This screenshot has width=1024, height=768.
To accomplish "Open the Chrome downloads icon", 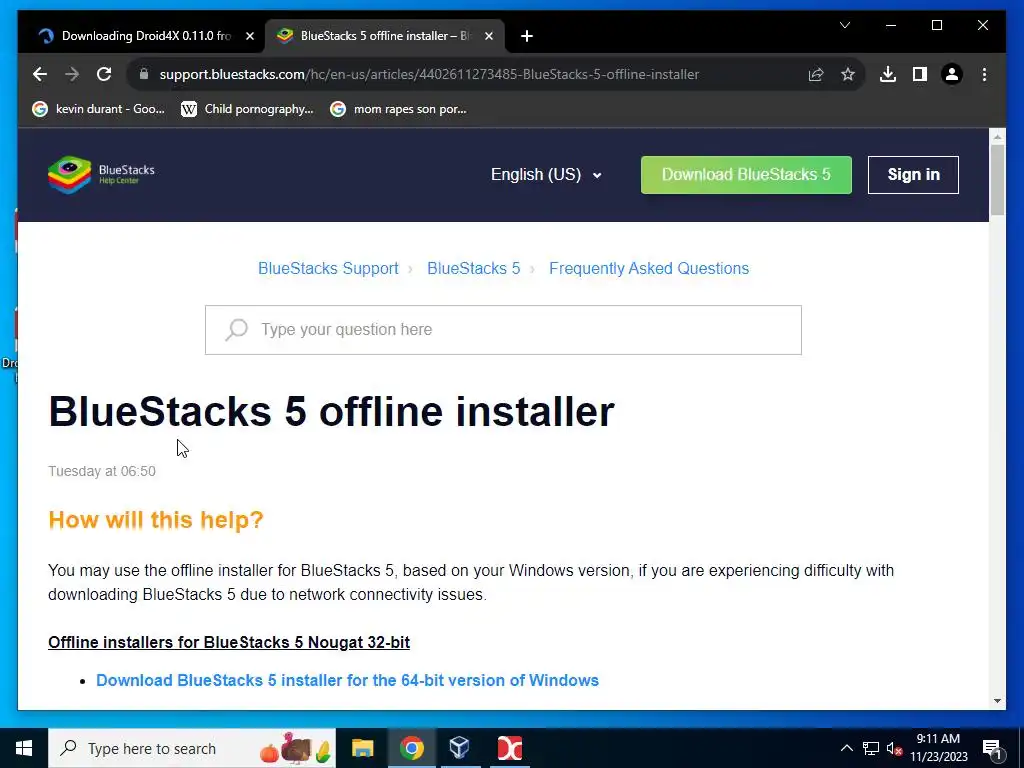I will pos(888,74).
